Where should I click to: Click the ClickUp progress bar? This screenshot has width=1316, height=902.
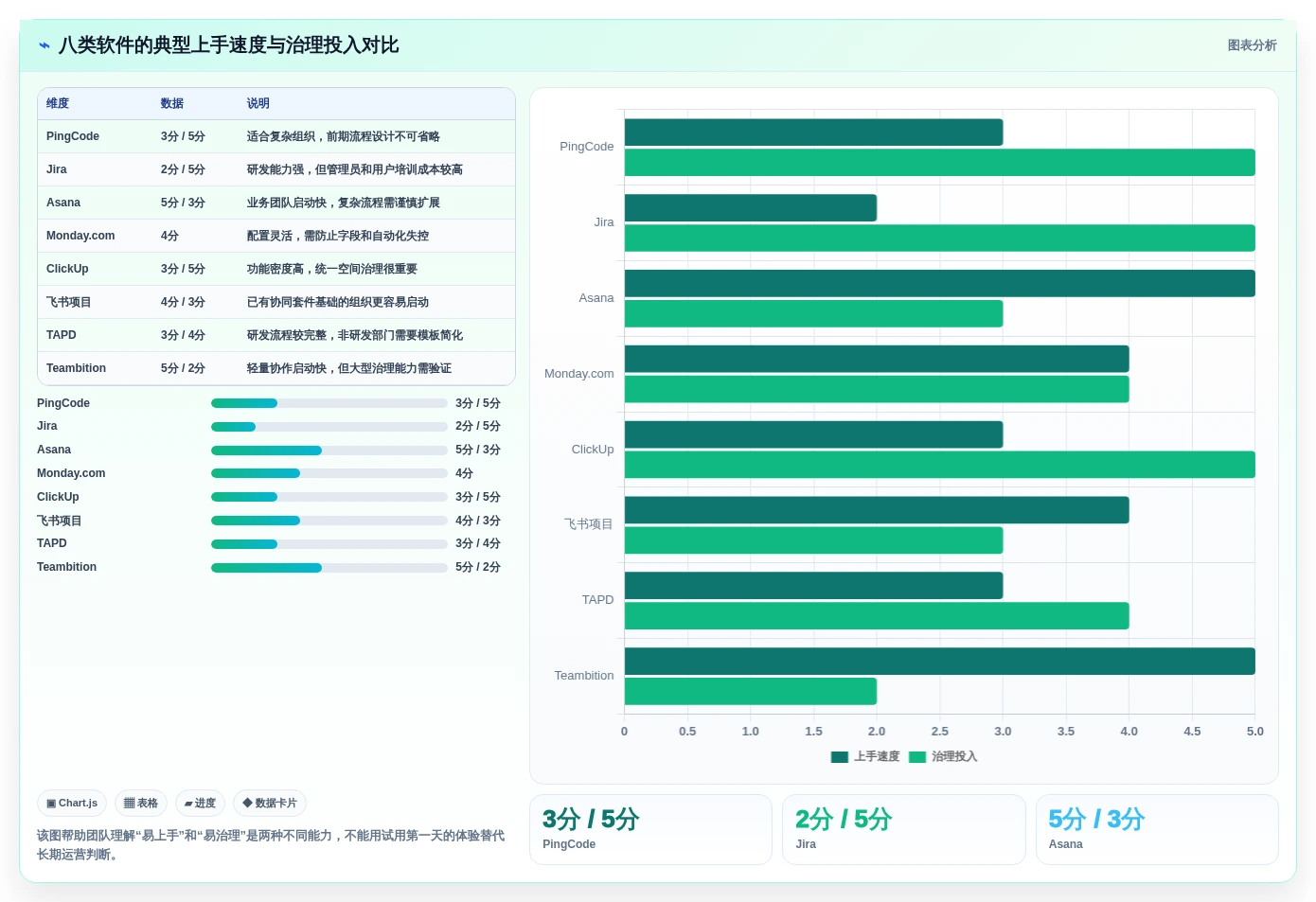click(329, 497)
